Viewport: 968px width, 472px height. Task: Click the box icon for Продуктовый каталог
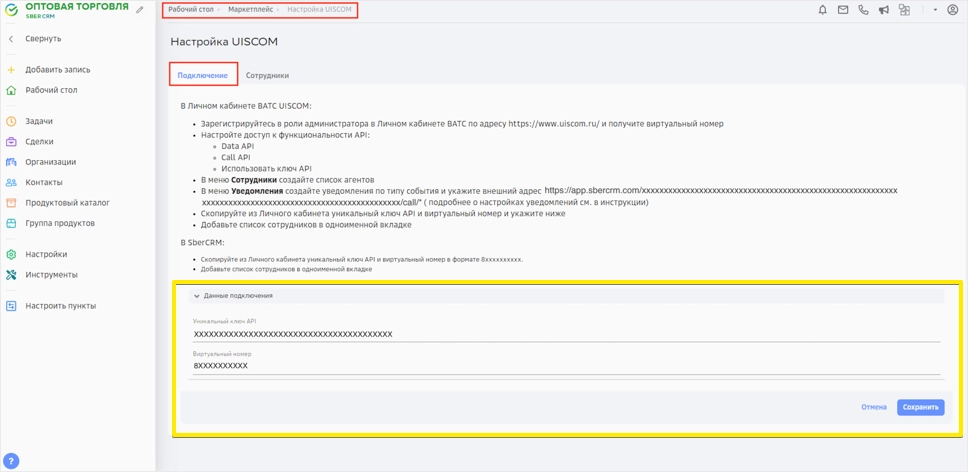pos(10,202)
